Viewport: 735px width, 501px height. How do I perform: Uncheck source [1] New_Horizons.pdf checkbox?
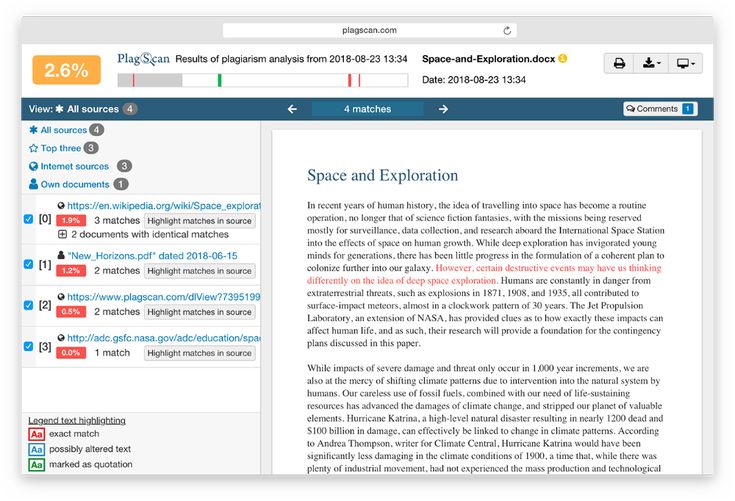coord(29,264)
